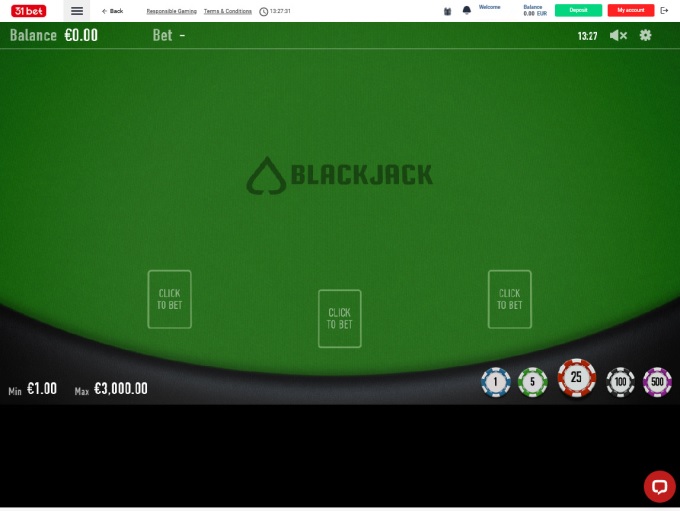
Task: Select the blue 1 chip
Action: click(496, 382)
